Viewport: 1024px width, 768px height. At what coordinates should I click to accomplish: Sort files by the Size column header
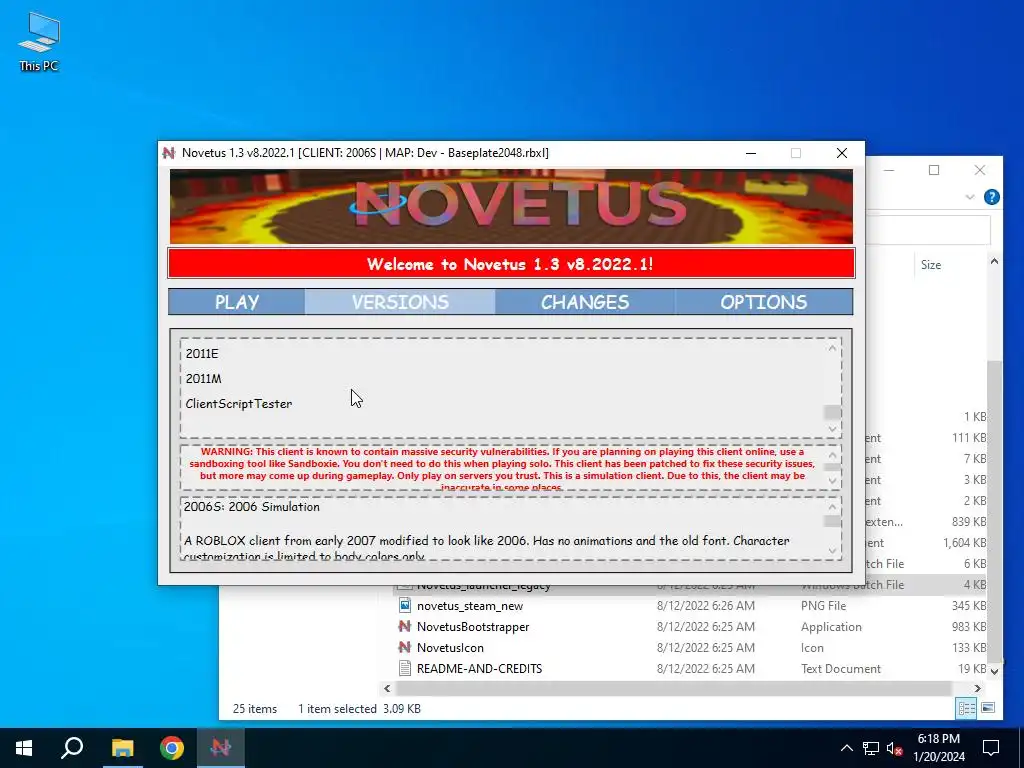[931, 264]
